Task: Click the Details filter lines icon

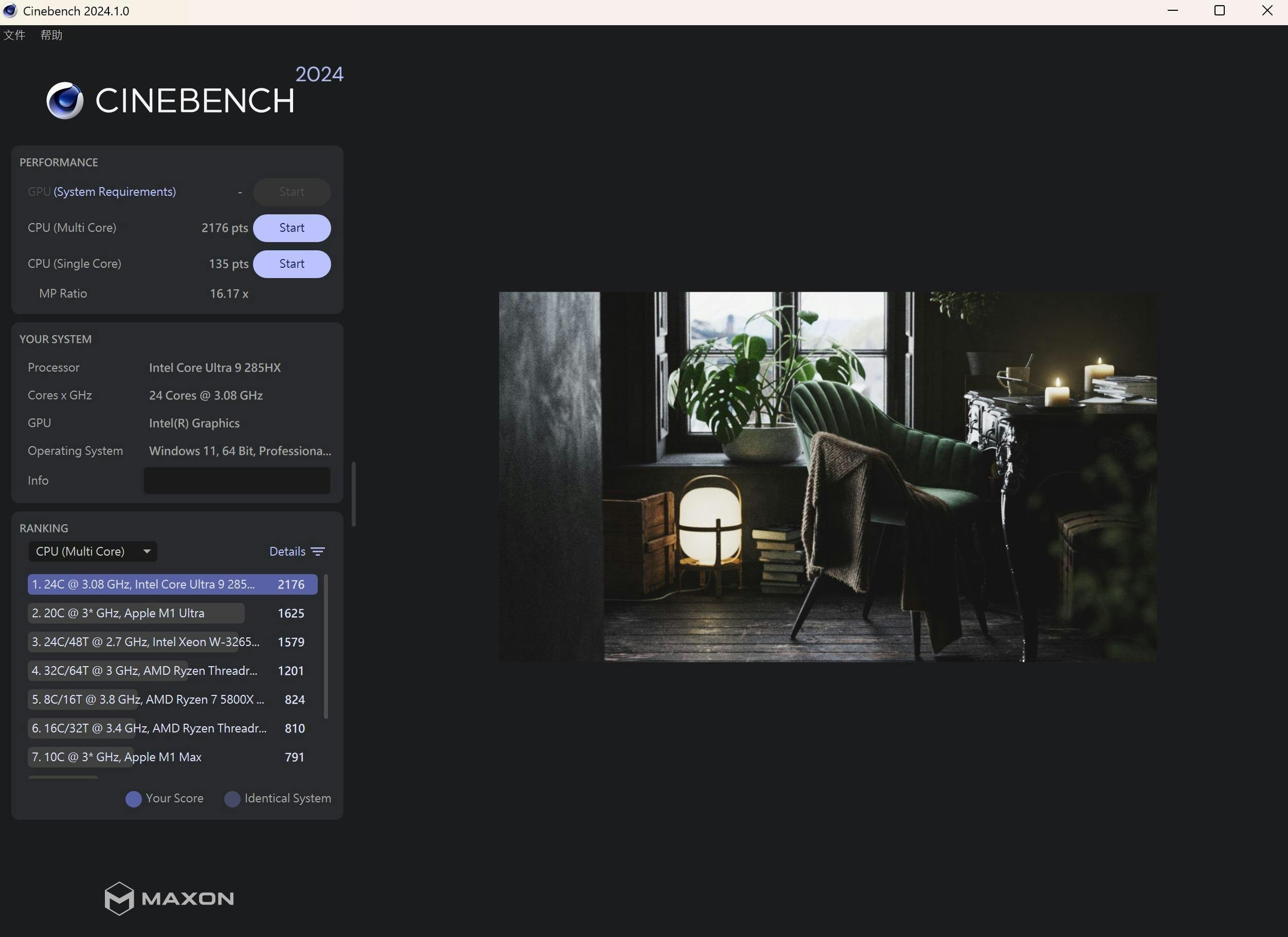Action: 318,552
